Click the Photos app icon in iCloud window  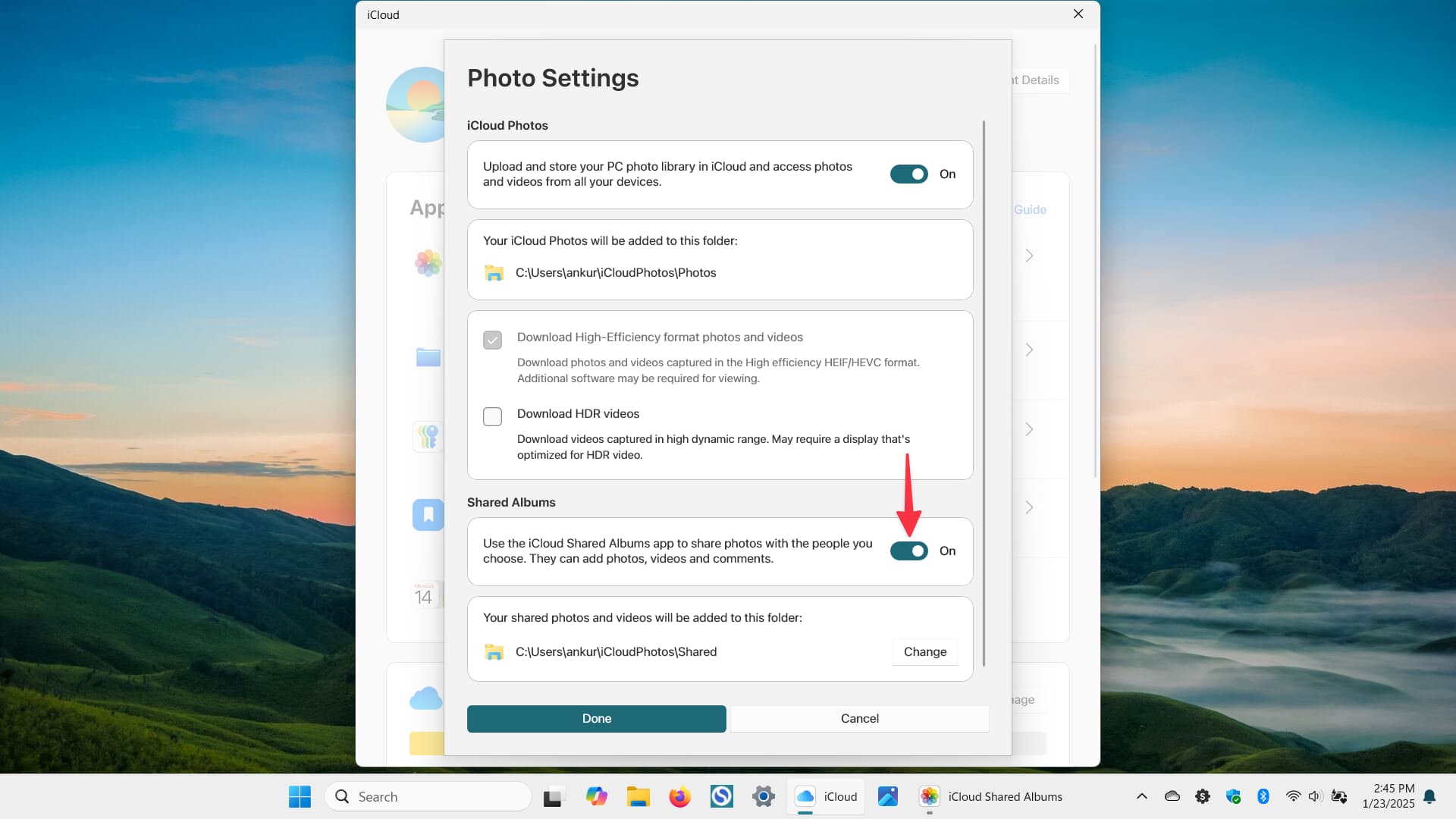pos(428,263)
